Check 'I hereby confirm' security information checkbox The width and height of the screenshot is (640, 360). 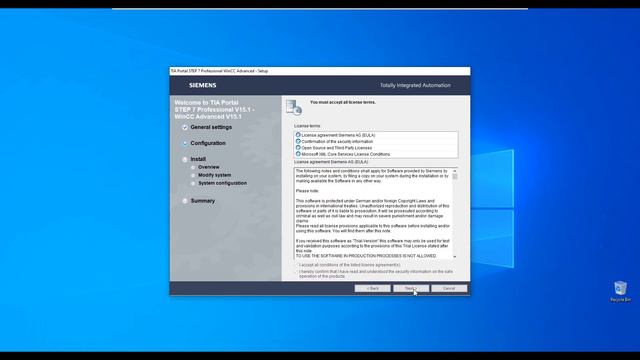[297, 271]
